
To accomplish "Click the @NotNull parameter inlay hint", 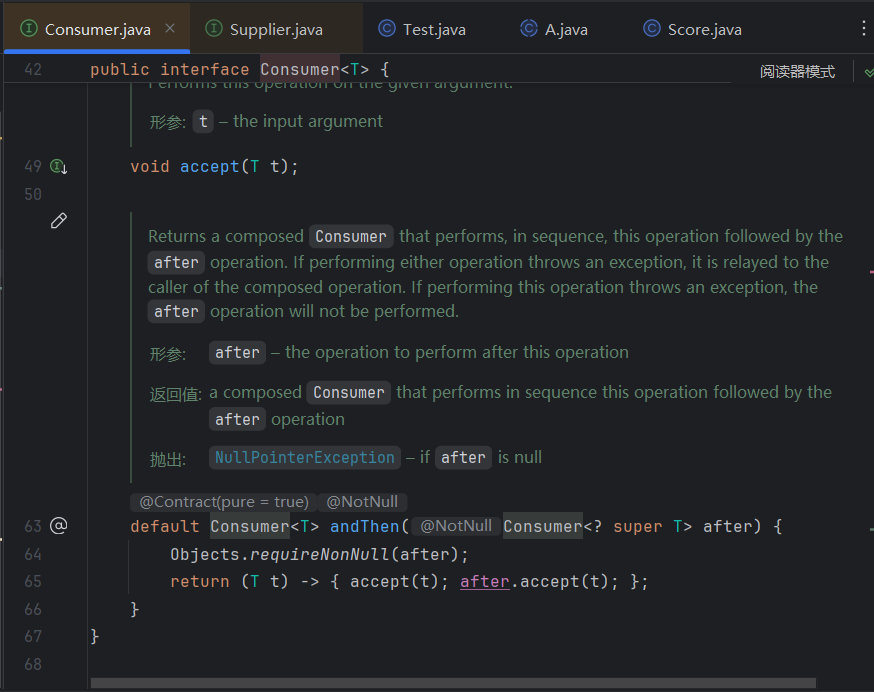I will (456, 526).
